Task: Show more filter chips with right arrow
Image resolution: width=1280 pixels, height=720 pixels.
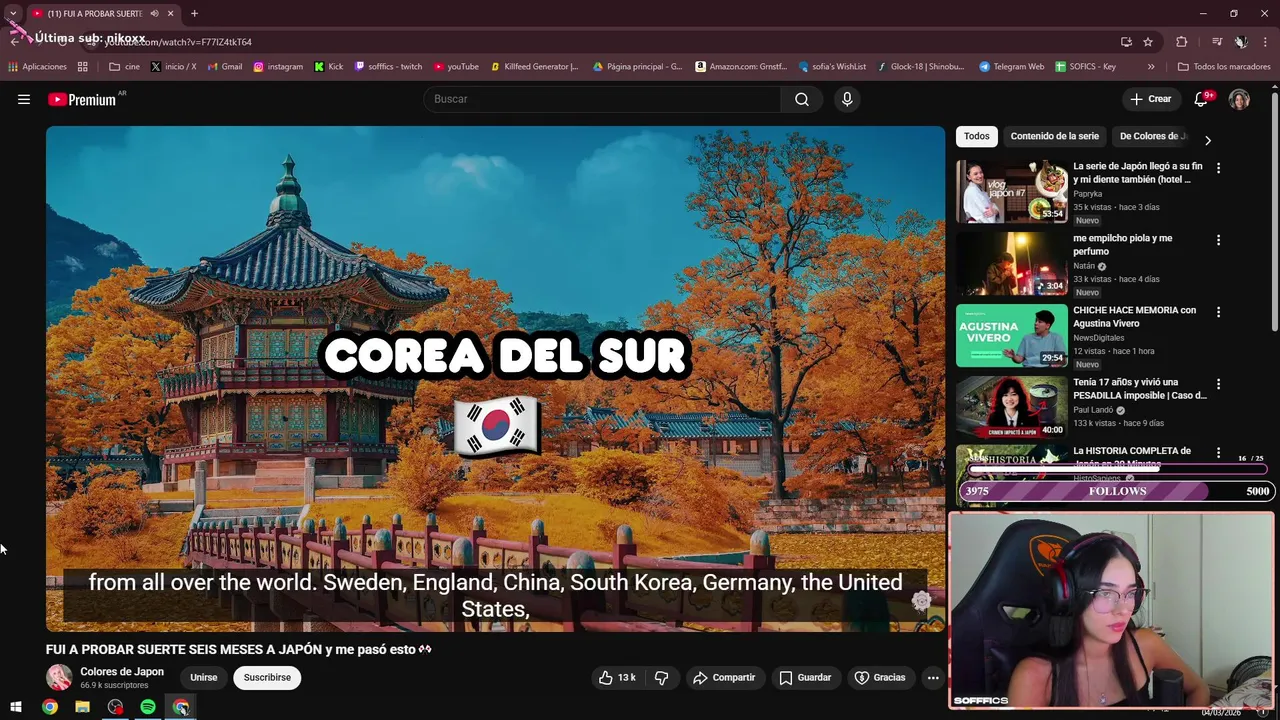Action: pos(1207,140)
